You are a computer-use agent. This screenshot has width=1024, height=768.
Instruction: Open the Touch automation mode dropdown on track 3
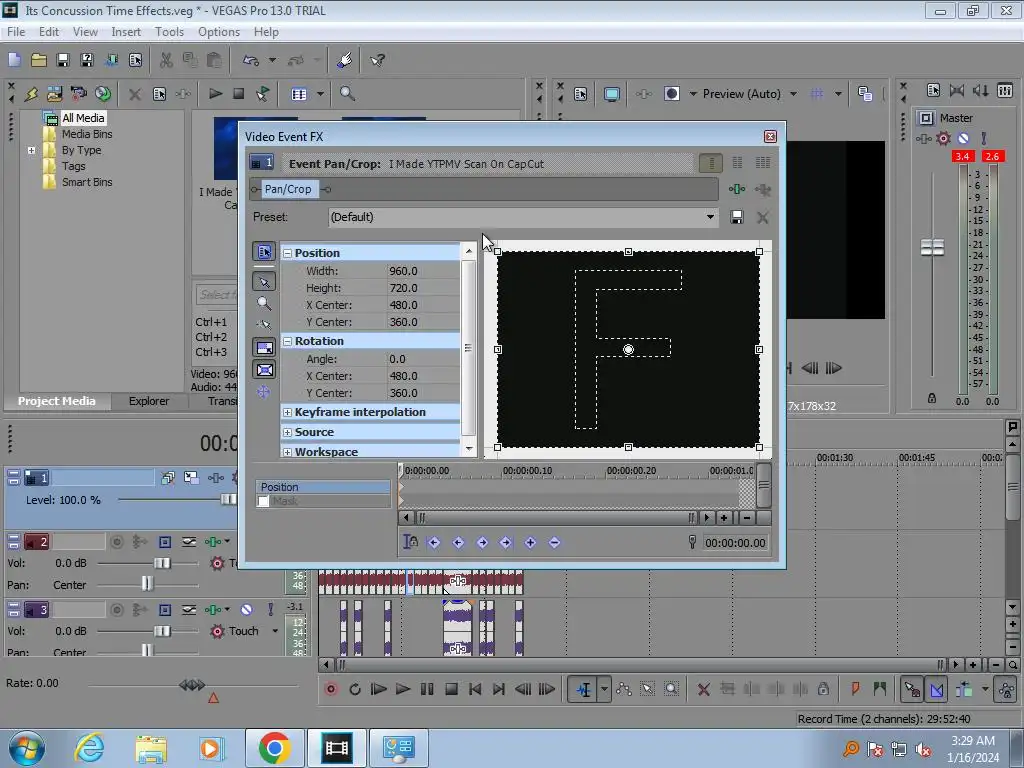[275, 631]
